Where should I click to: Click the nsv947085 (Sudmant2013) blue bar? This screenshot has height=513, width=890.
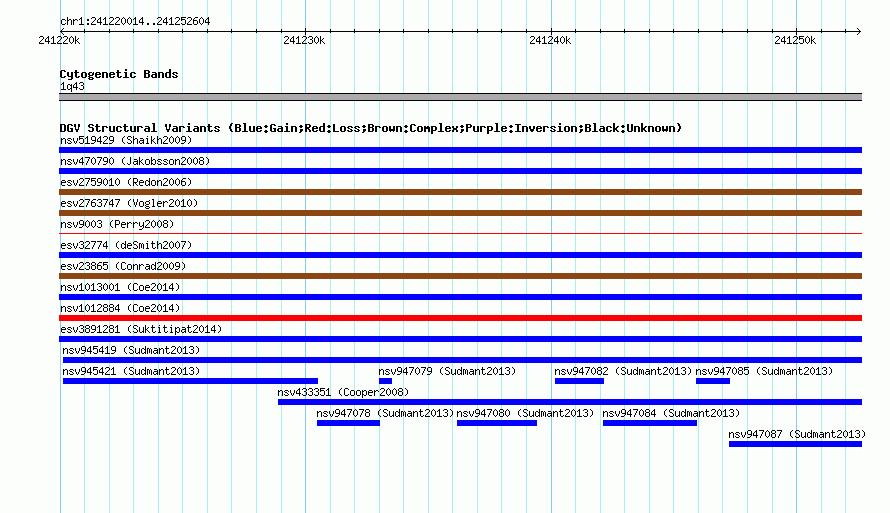point(713,381)
